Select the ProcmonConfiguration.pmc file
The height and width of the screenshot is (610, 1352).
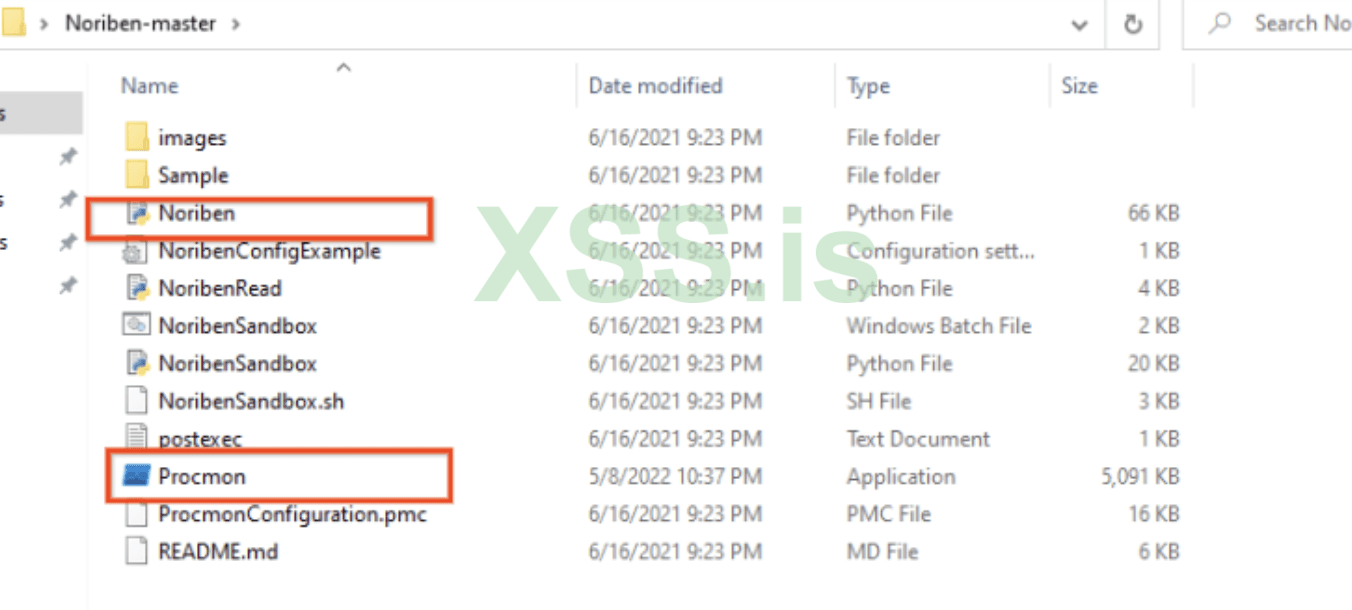pyautogui.click(x=292, y=514)
